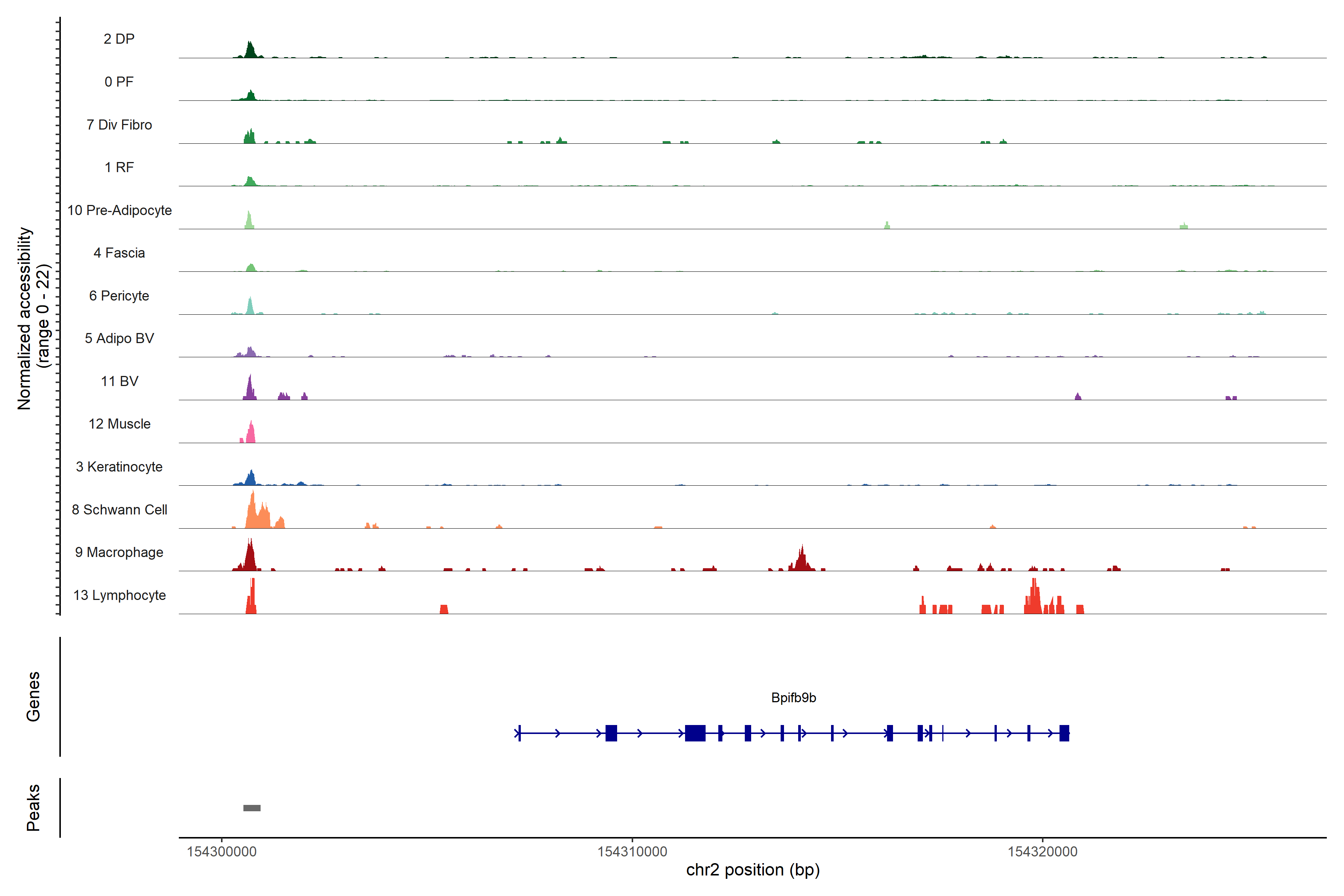This screenshot has width=1344, height=896.
Task: Click the 154310000 axis tick label
Action: pyautogui.click(x=632, y=852)
